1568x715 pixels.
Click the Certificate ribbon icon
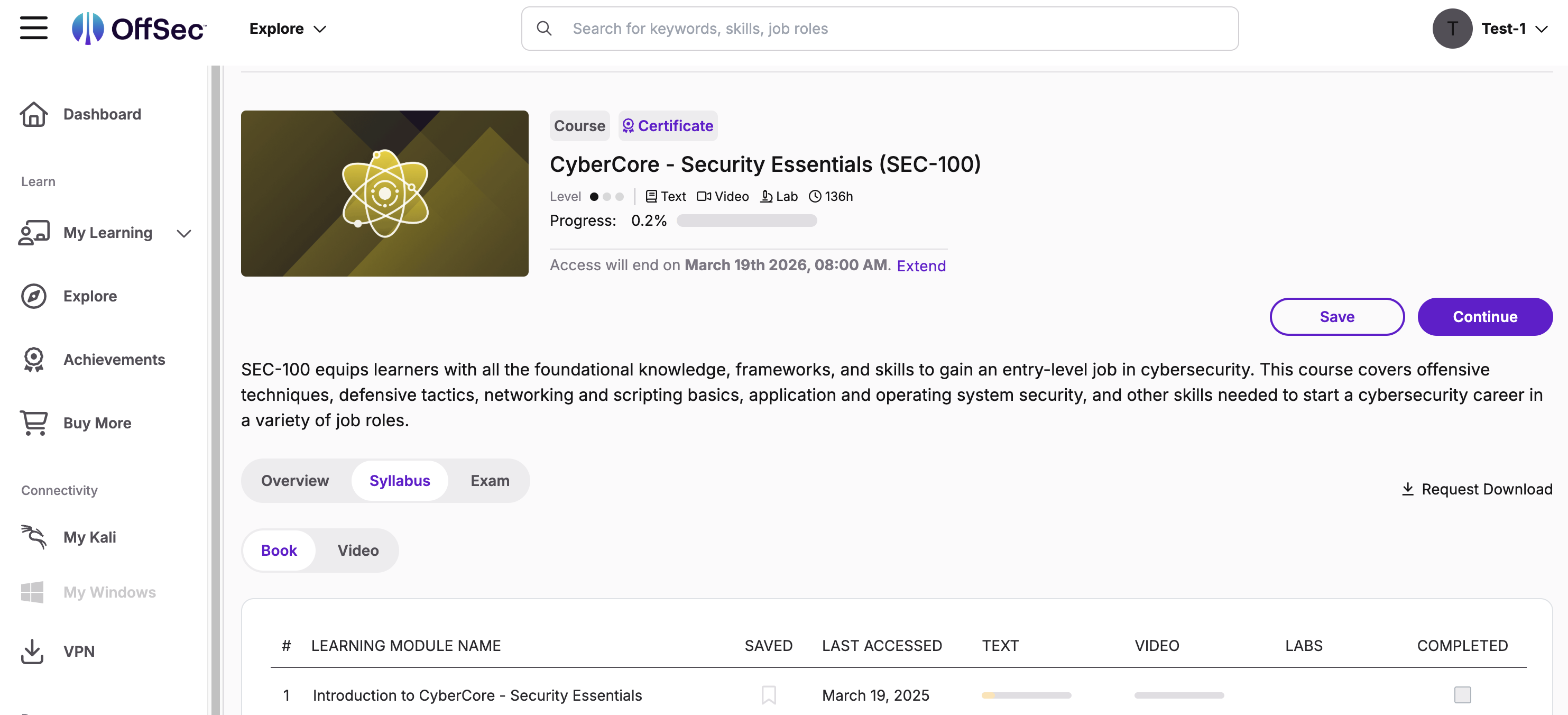(x=628, y=125)
